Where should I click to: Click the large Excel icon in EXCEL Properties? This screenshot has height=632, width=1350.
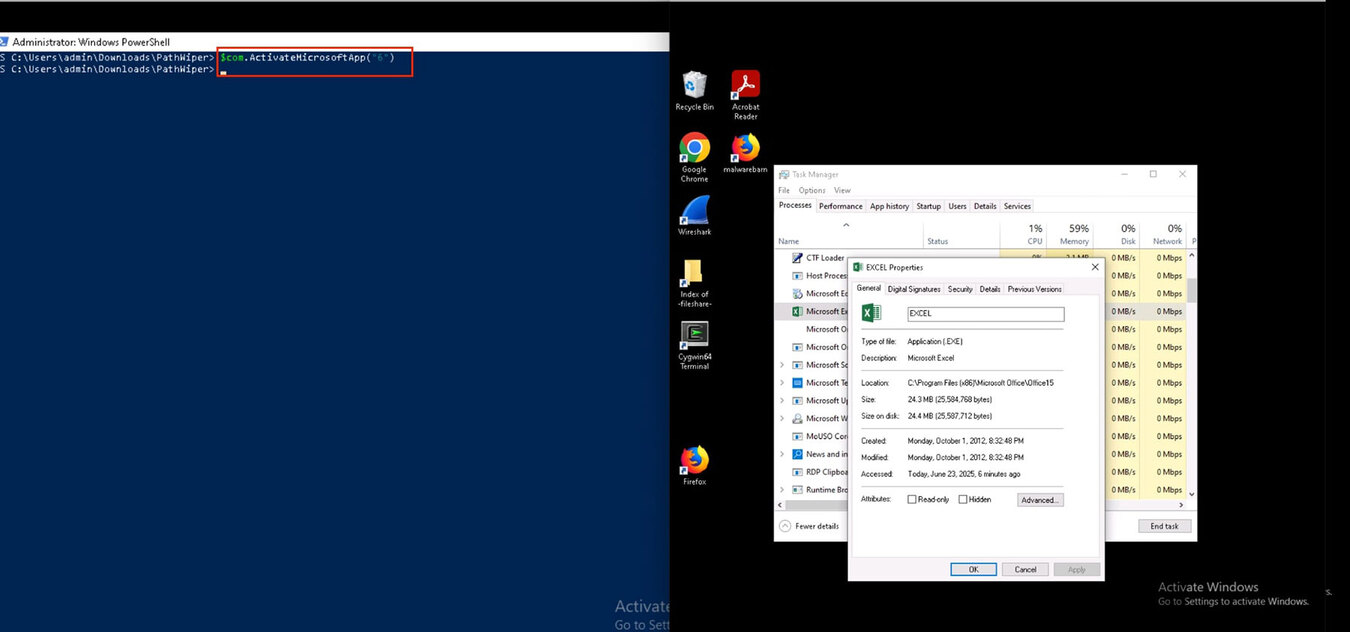pos(871,313)
